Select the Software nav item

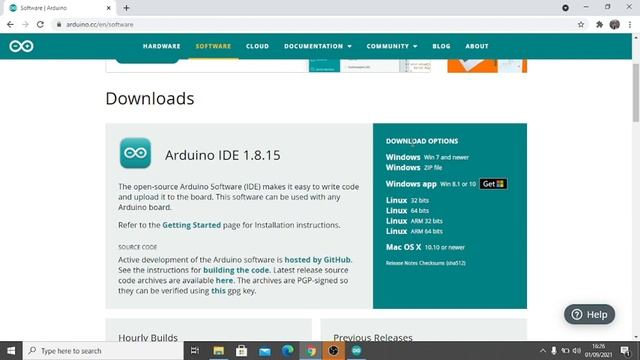click(213, 46)
